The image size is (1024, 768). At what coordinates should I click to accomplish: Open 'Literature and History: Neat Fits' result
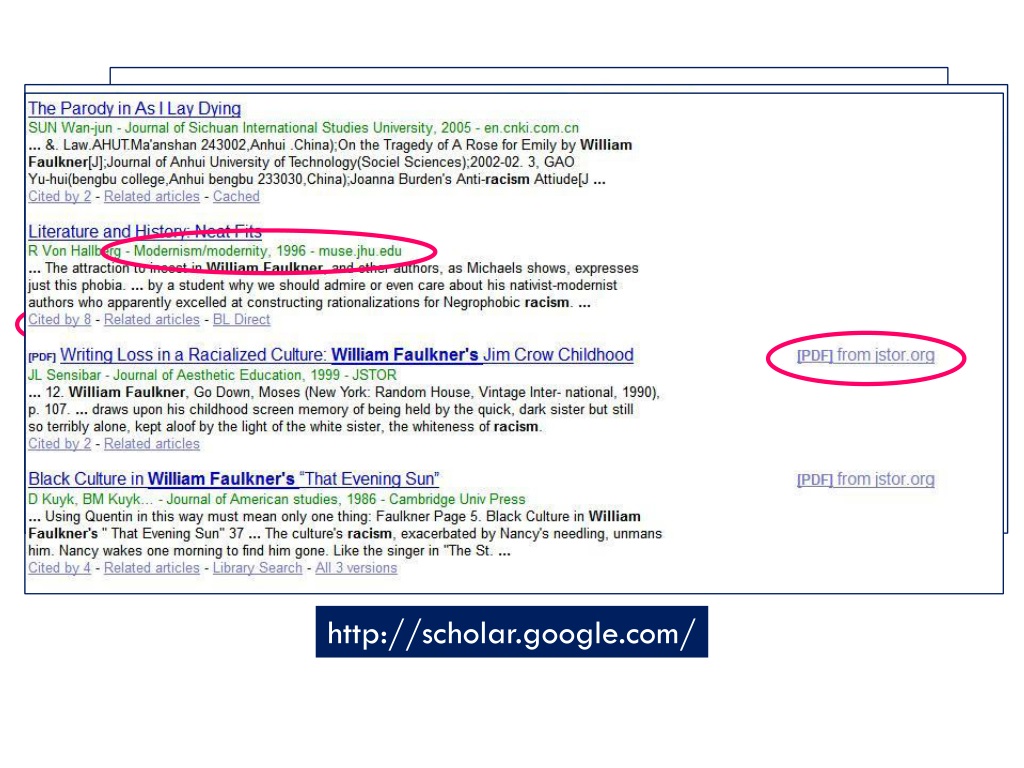coord(145,231)
